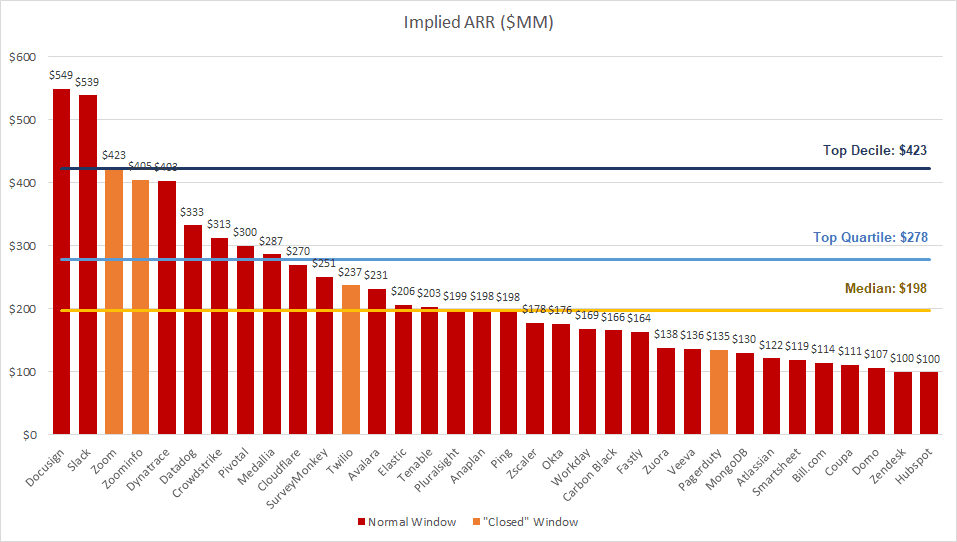This screenshot has height=542, width=957.
Task: Select the Cloudflare bar labeled $270
Action: coord(298,350)
